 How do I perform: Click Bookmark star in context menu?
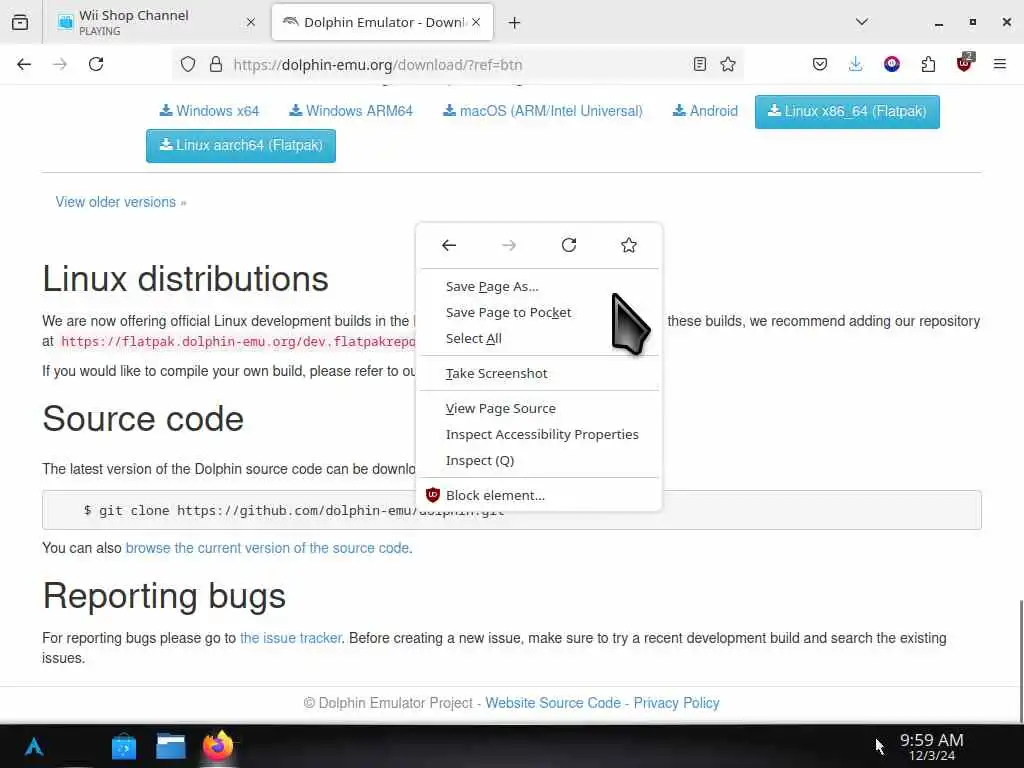point(629,246)
